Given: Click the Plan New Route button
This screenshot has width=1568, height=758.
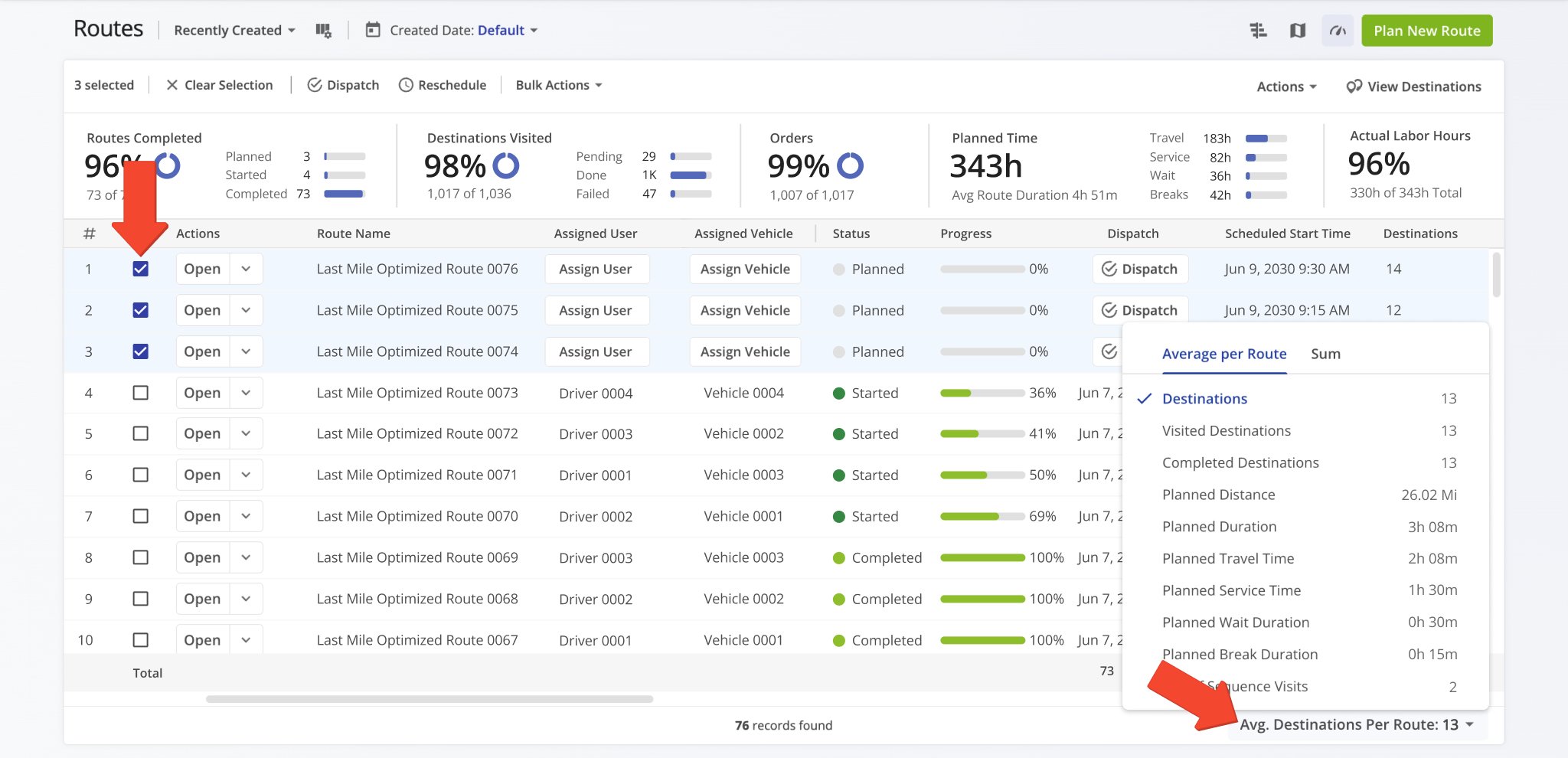Looking at the screenshot, I should click(x=1426, y=31).
